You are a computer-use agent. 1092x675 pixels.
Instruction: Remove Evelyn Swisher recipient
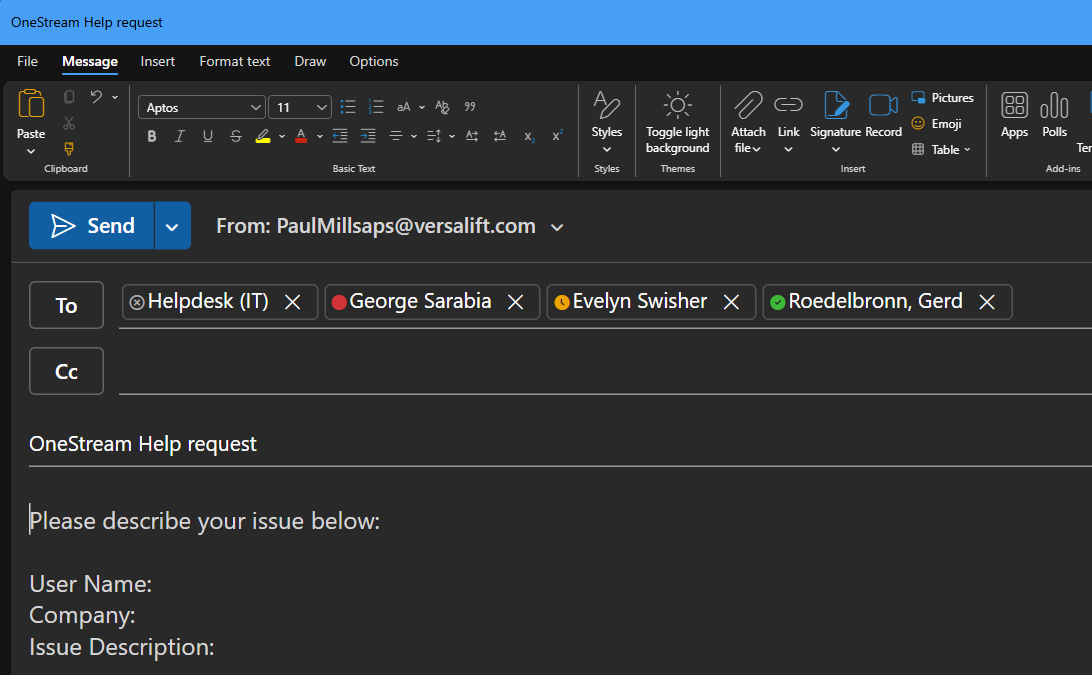[731, 302]
